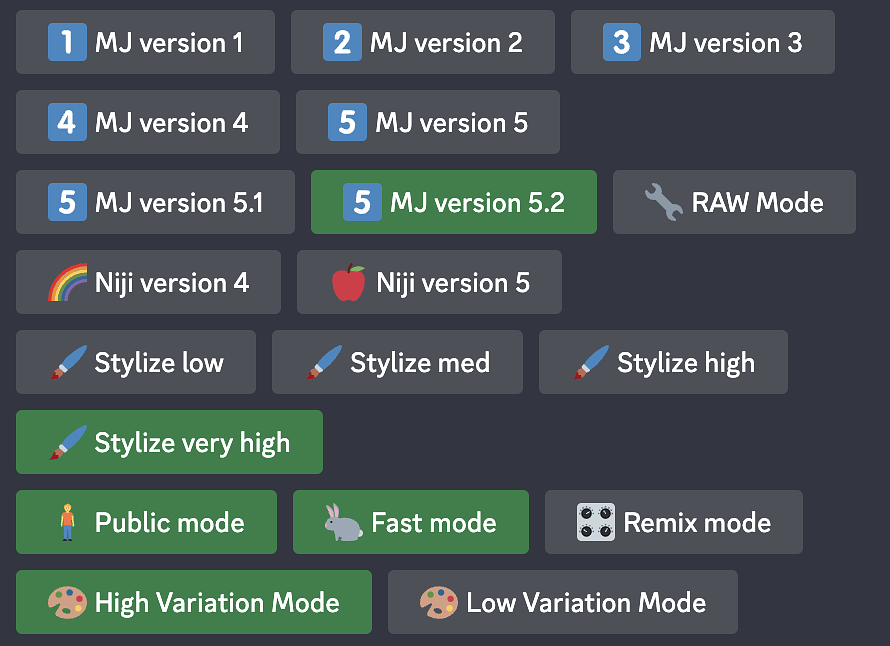Disable the Stylize very high setting
This screenshot has height=646, width=890.
coord(170,442)
